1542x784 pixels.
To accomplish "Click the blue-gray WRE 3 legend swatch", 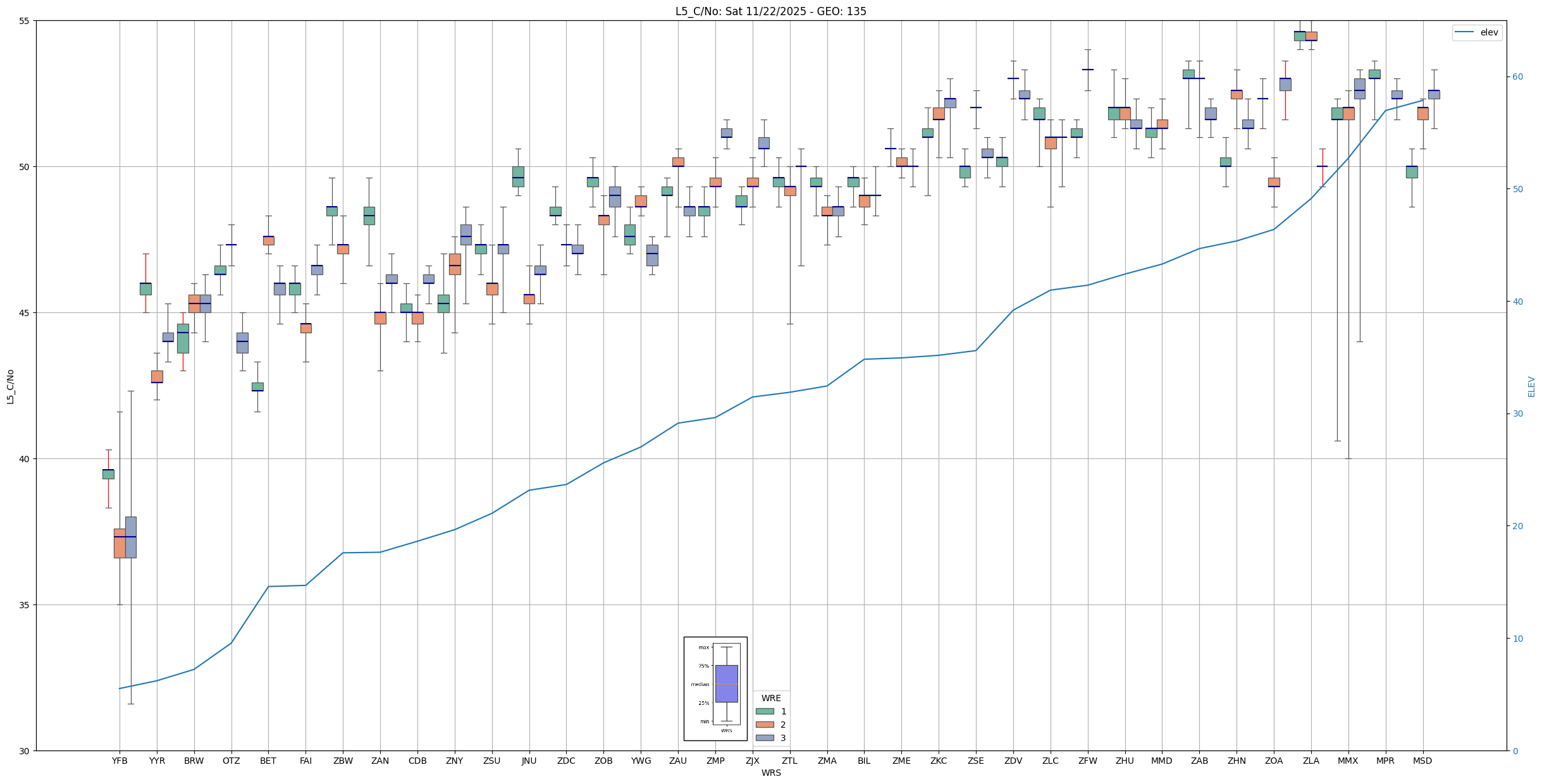I will 765,738.
